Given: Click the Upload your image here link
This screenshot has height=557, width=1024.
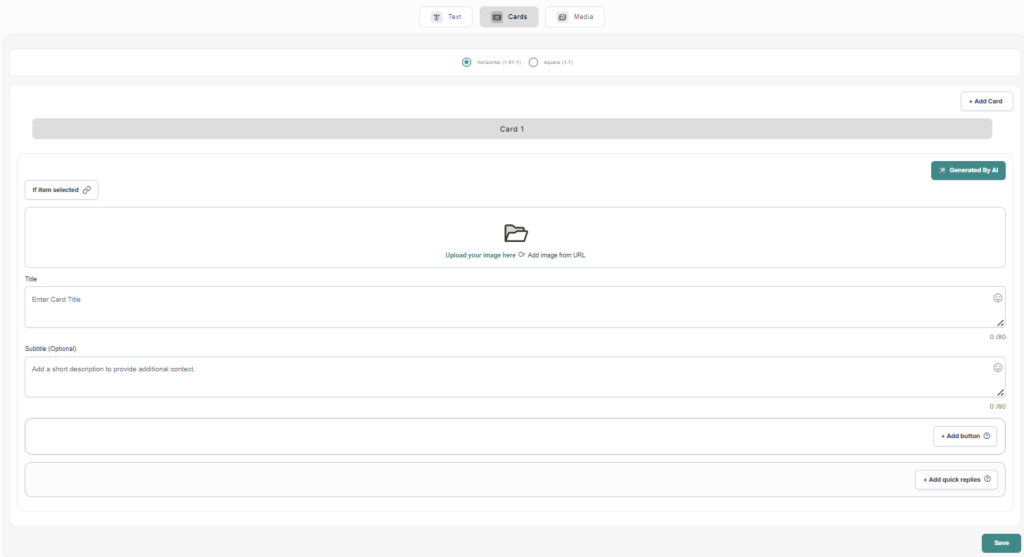Looking at the screenshot, I should click(x=480, y=256).
